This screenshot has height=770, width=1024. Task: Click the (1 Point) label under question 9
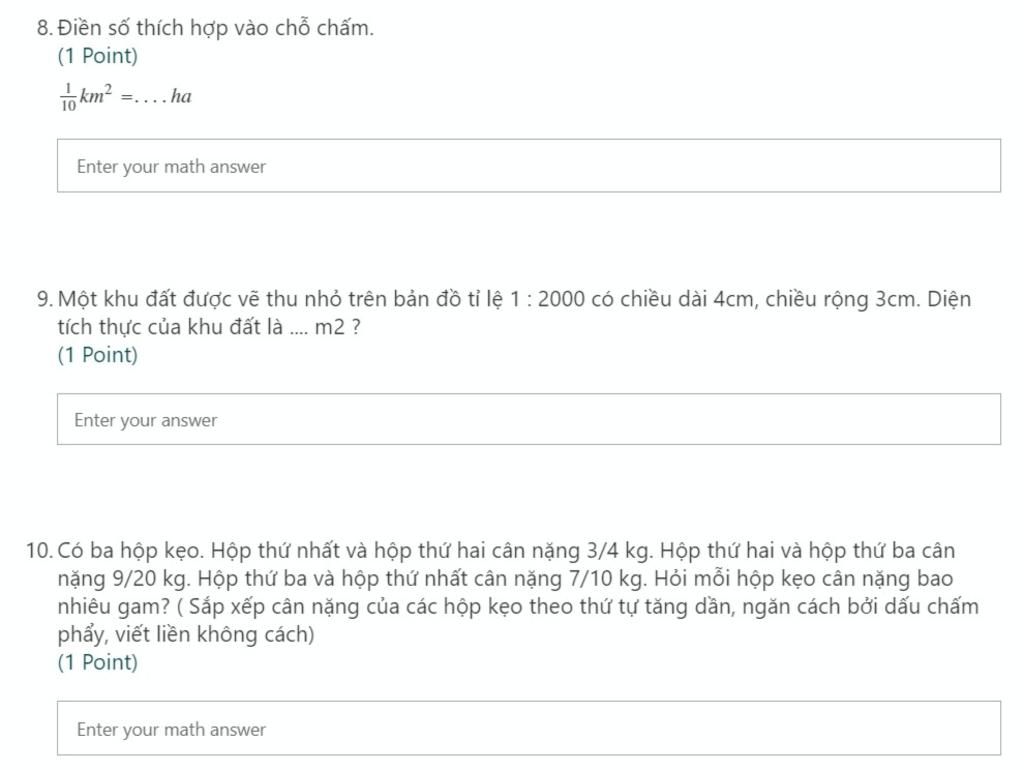coord(98,355)
